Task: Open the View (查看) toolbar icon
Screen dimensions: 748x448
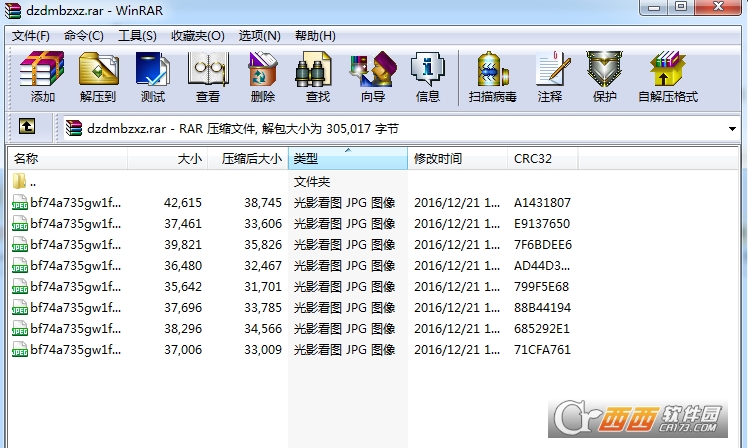Action: pos(208,70)
